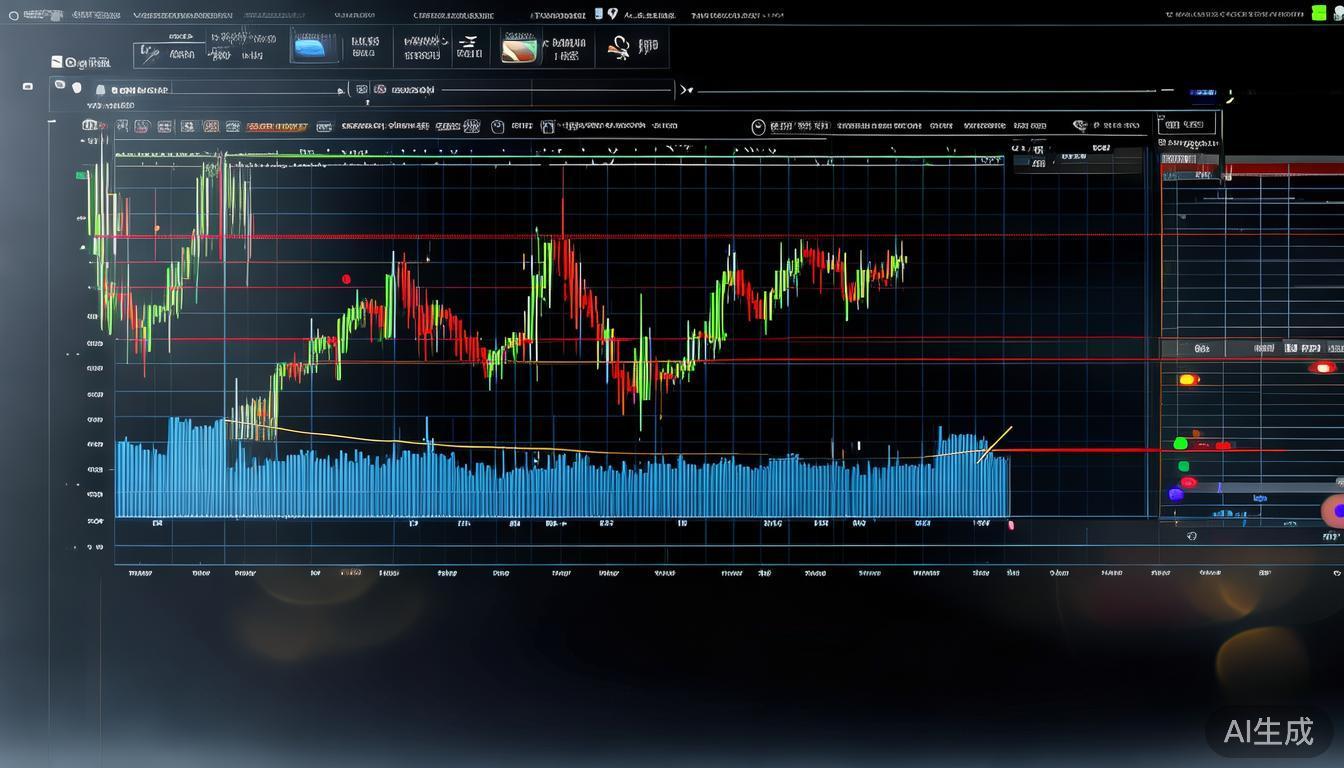The width and height of the screenshot is (1344, 768).
Task: Select the orange highlighted tab in chart toolbar
Action: (x=277, y=127)
